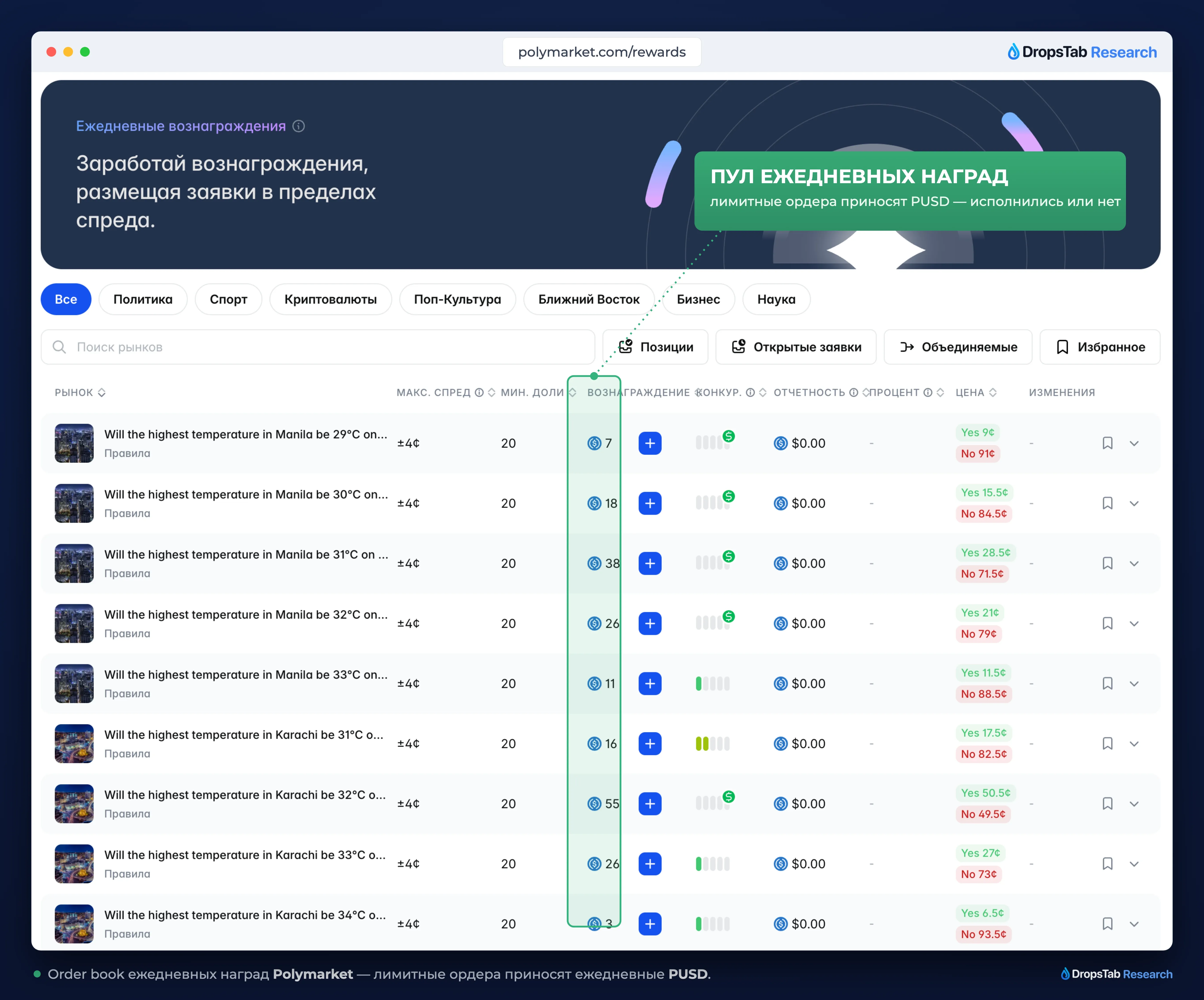Open the Поп-Культура category
1204x1000 pixels.
(458, 299)
